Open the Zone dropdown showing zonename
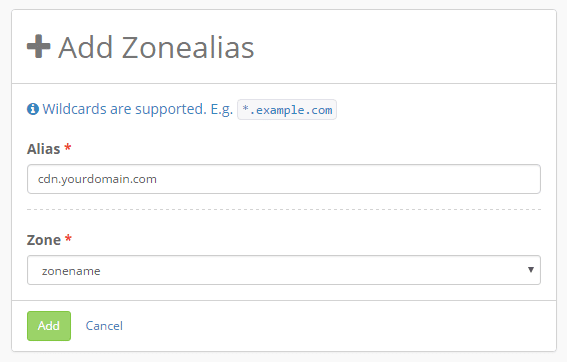Viewport: 567px width, 362px height. coord(284,270)
